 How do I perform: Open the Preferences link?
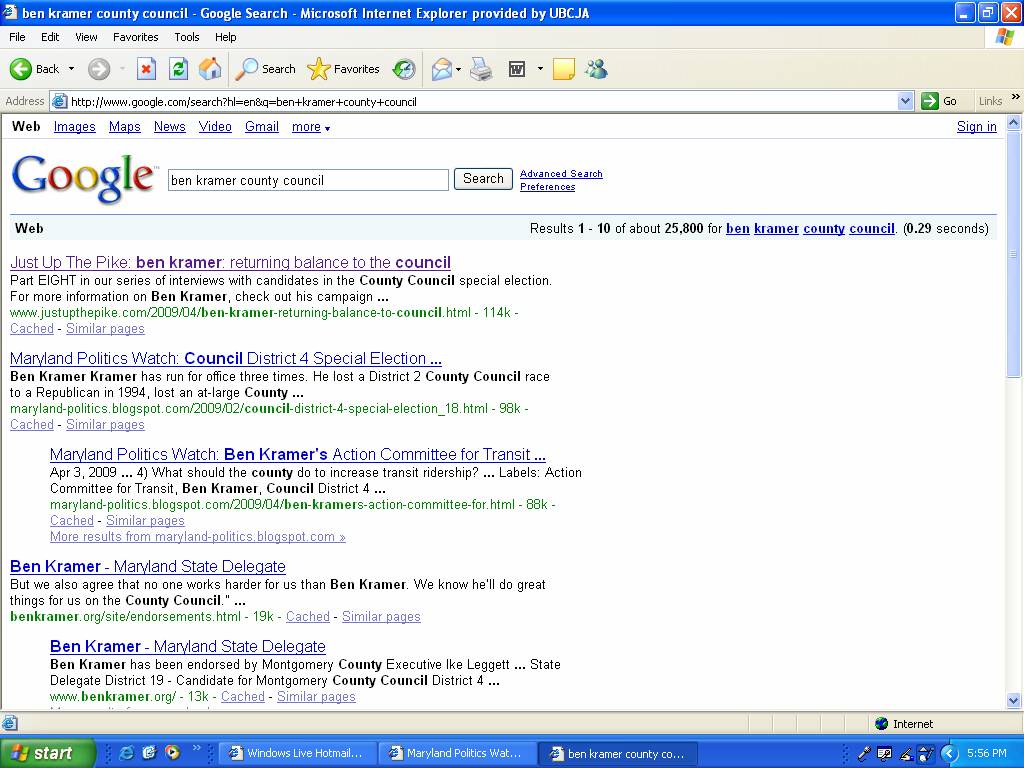547,187
